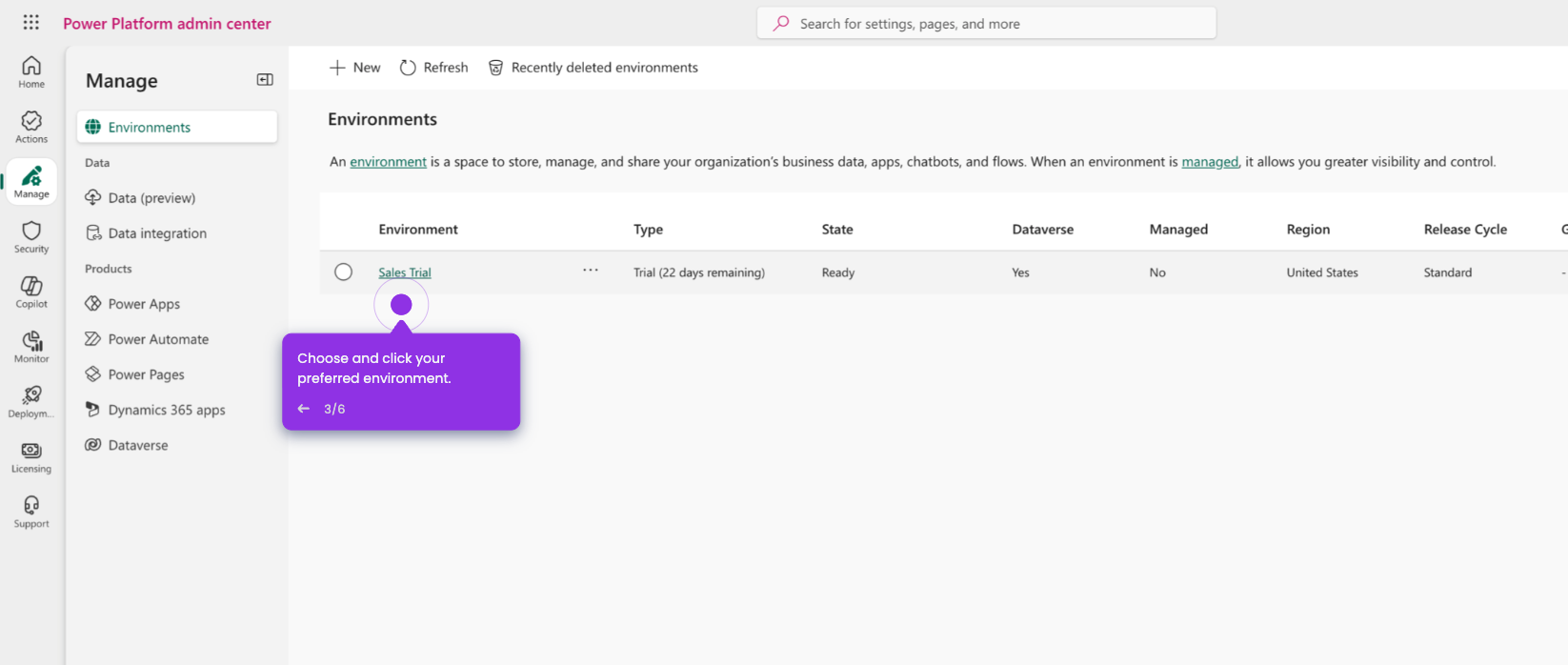Open Environments menu item
This screenshot has height=665, width=1568.
(x=177, y=127)
